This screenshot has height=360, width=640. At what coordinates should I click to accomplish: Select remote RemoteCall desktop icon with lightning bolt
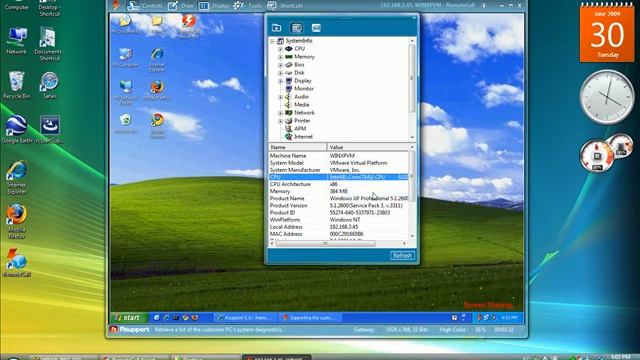click(x=189, y=26)
